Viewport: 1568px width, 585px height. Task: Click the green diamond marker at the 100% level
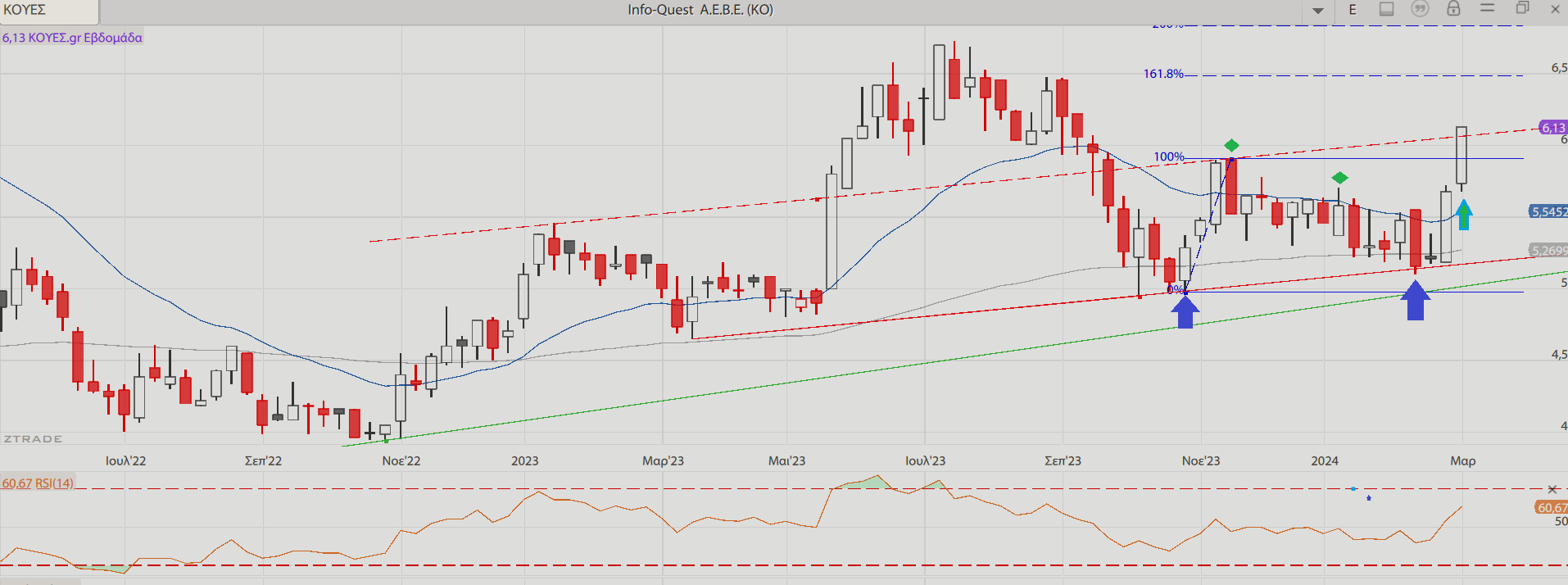[x=1231, y=146]
